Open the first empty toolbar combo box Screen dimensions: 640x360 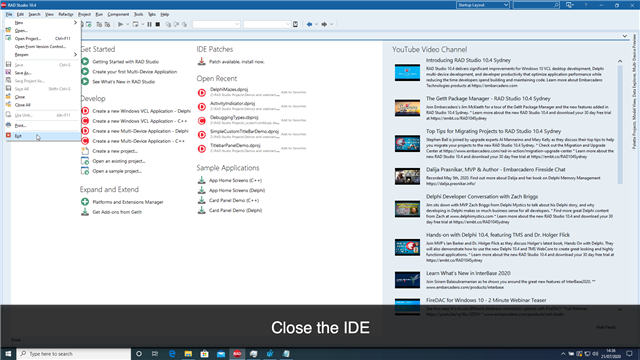(x=216, y=24)
